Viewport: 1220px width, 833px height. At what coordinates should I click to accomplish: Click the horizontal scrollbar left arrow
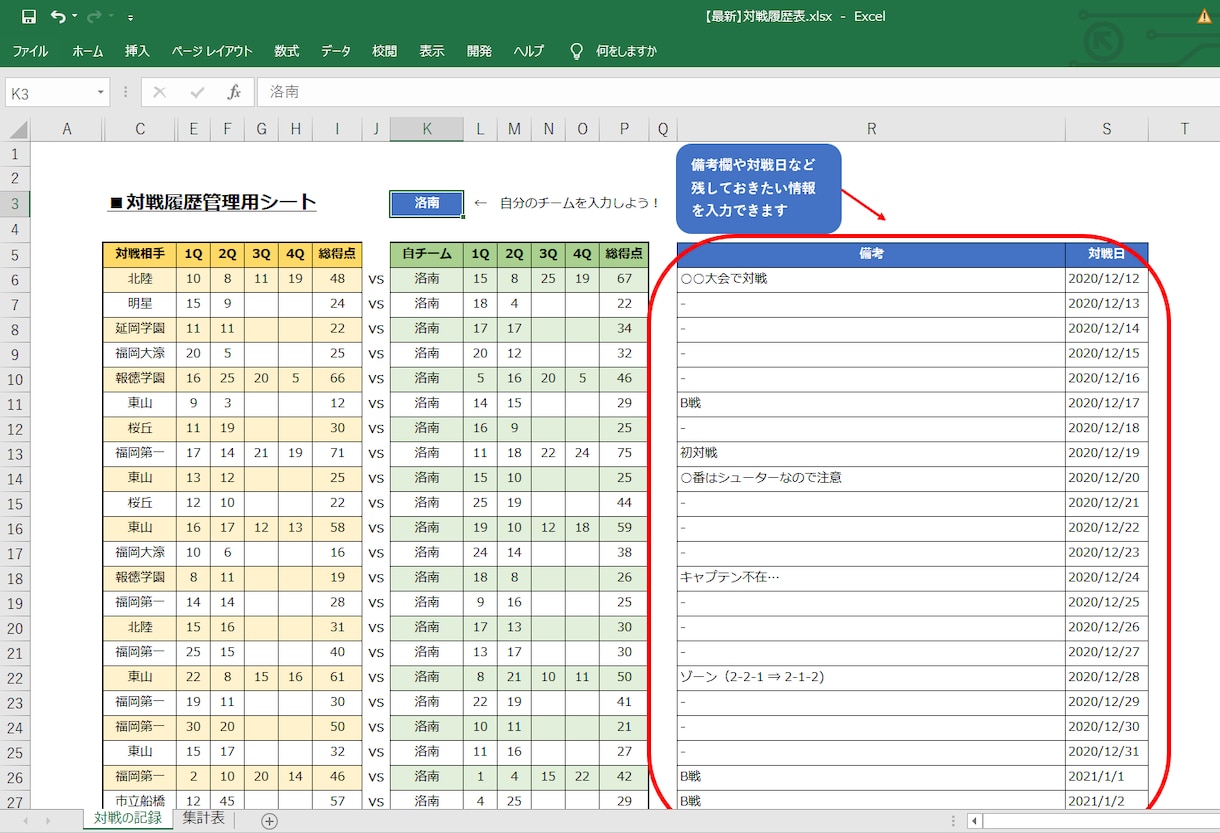tap(975, 821)
